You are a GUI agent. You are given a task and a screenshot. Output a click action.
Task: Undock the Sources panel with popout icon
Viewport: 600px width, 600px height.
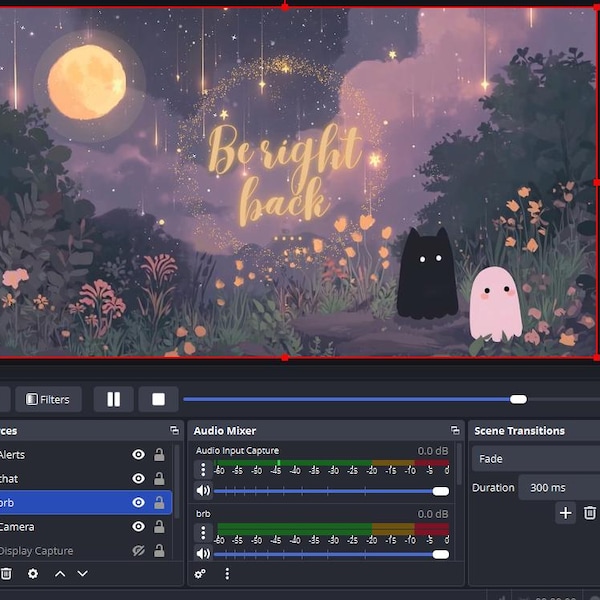pos(174,430)
